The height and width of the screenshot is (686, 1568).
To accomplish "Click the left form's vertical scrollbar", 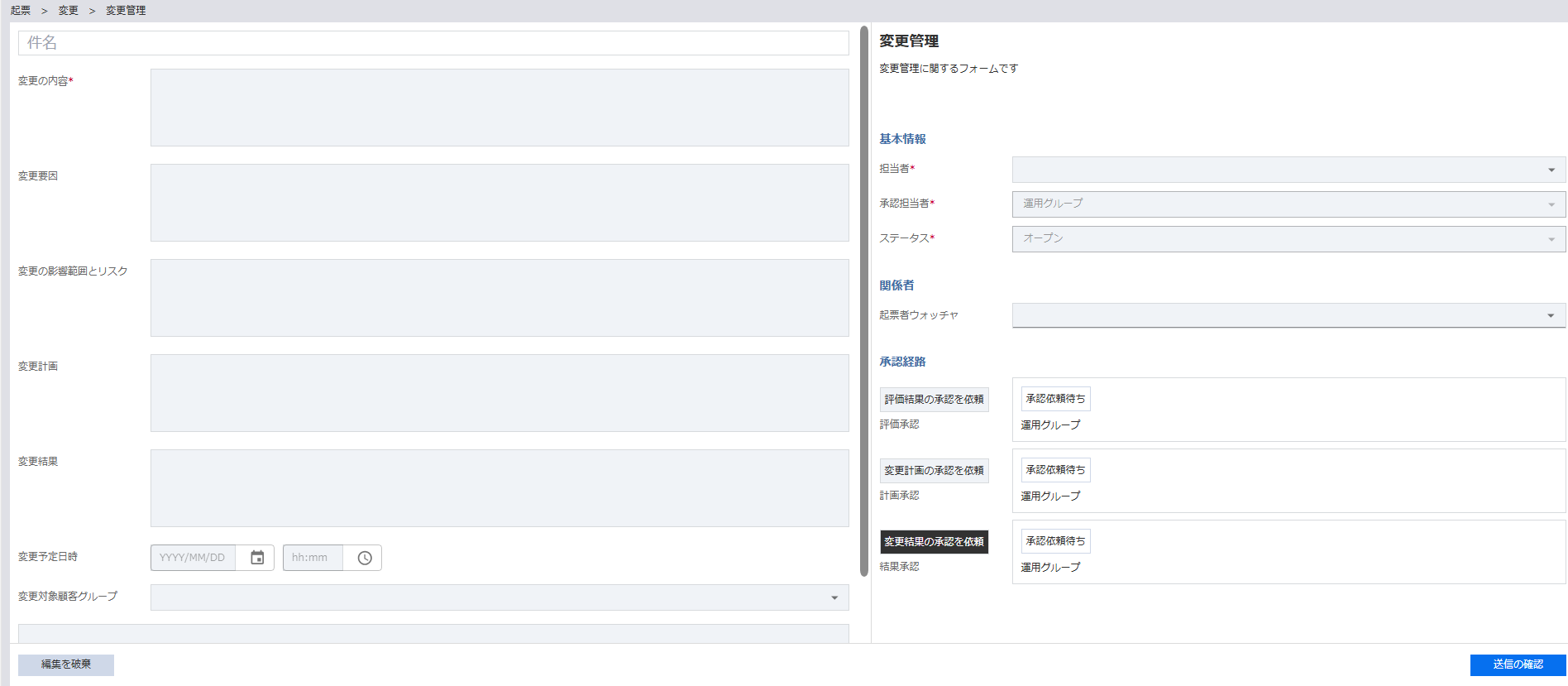I will tap(863, 300).
